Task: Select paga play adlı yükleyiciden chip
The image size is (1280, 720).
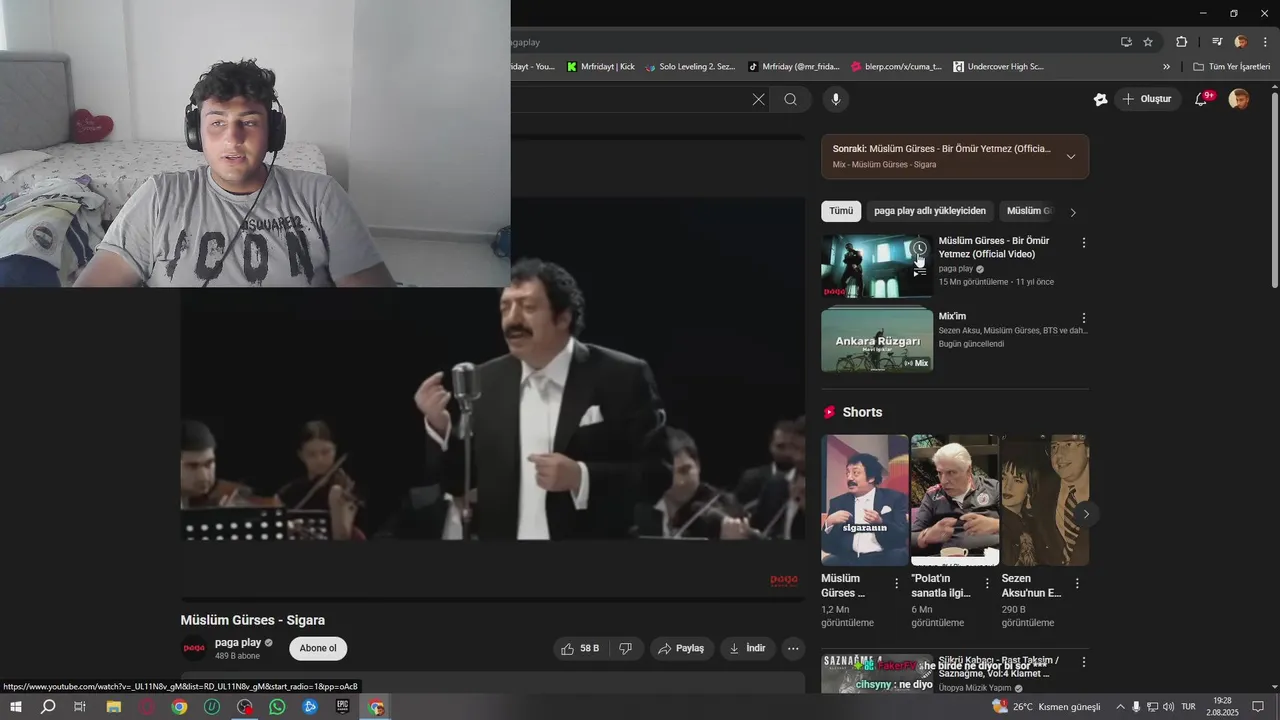Action: [930, 211]
